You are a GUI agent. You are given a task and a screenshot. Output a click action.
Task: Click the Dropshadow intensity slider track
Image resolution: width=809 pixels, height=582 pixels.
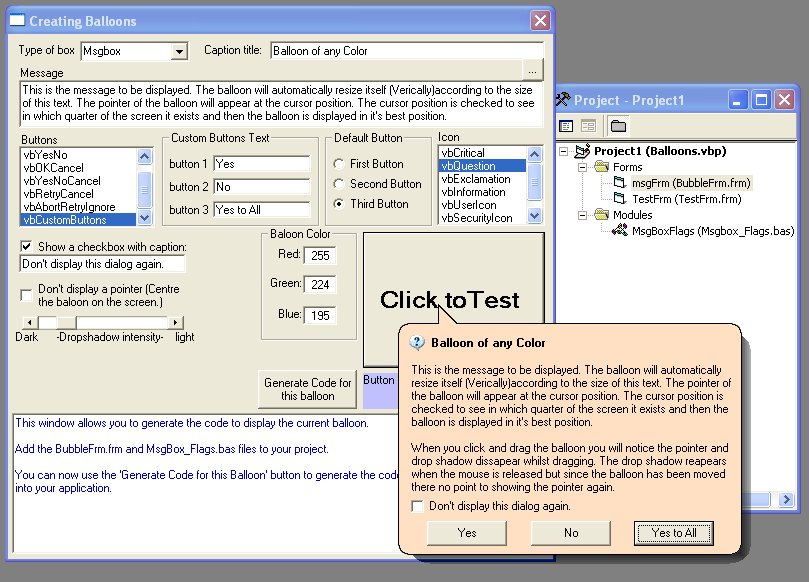pyautogui.click(x=120, y=322)
